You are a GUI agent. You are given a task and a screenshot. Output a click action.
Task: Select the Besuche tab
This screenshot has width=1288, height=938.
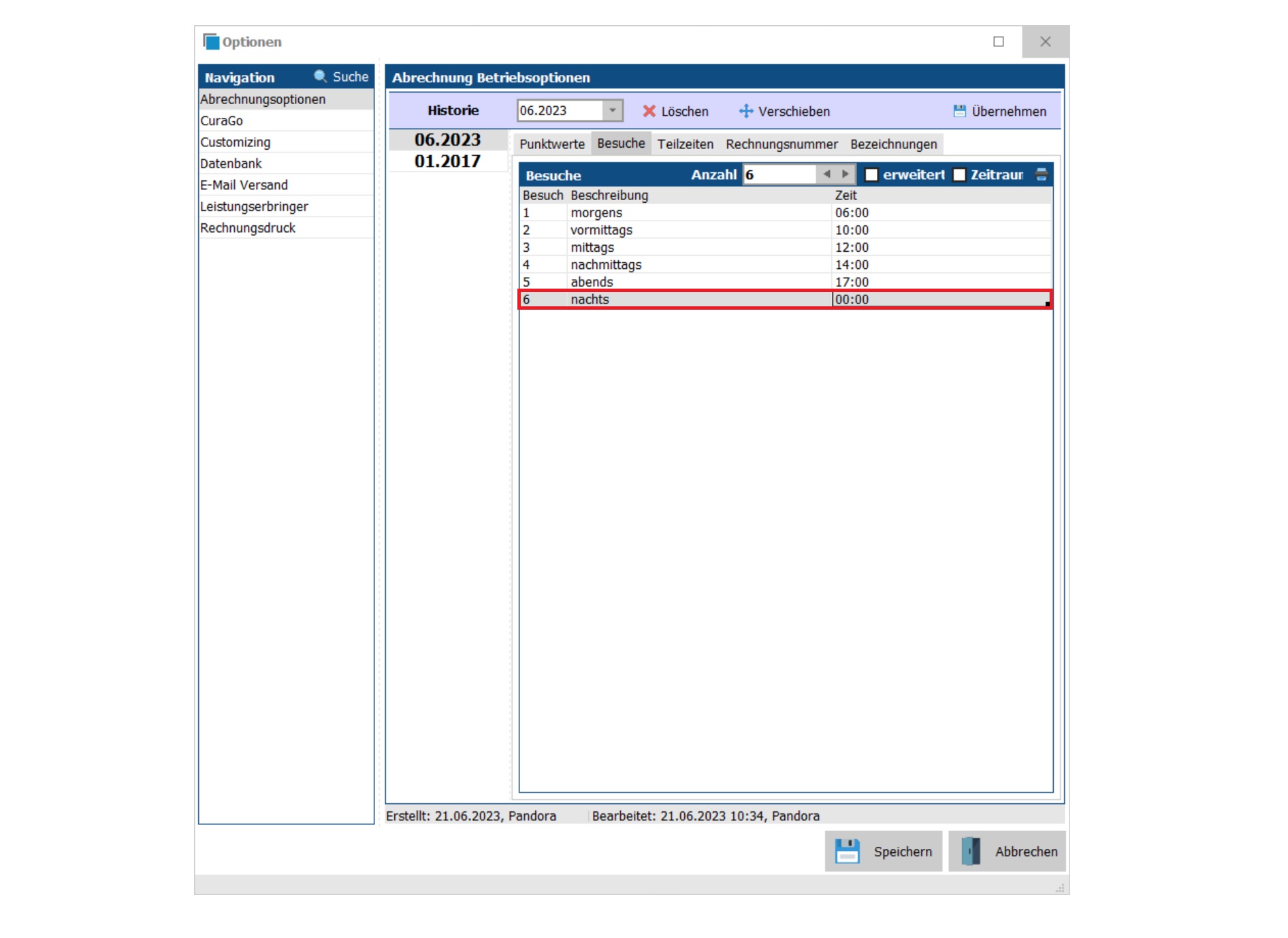click(x=621, y=143)
